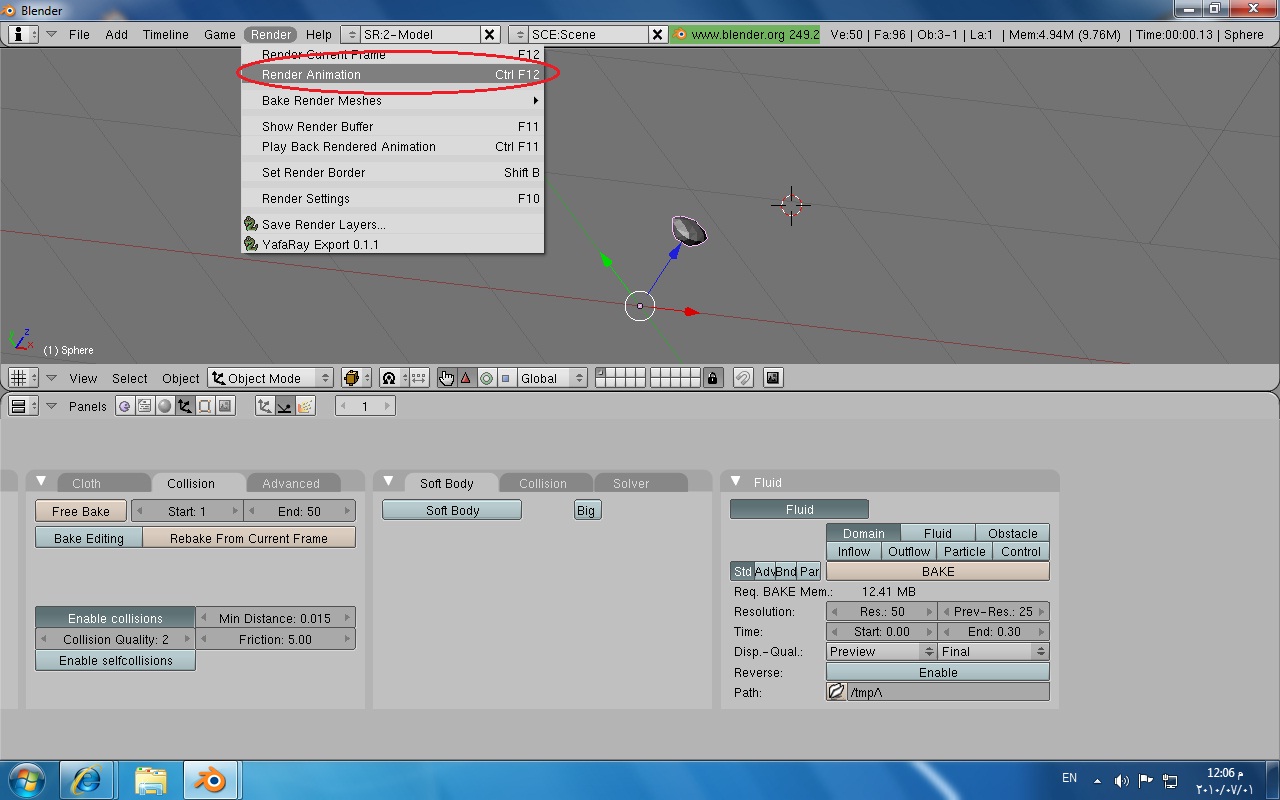This screenshot has height=800, width=1280.
Task: Toggle Enable selfcollisions
Action: coord(115,660)
